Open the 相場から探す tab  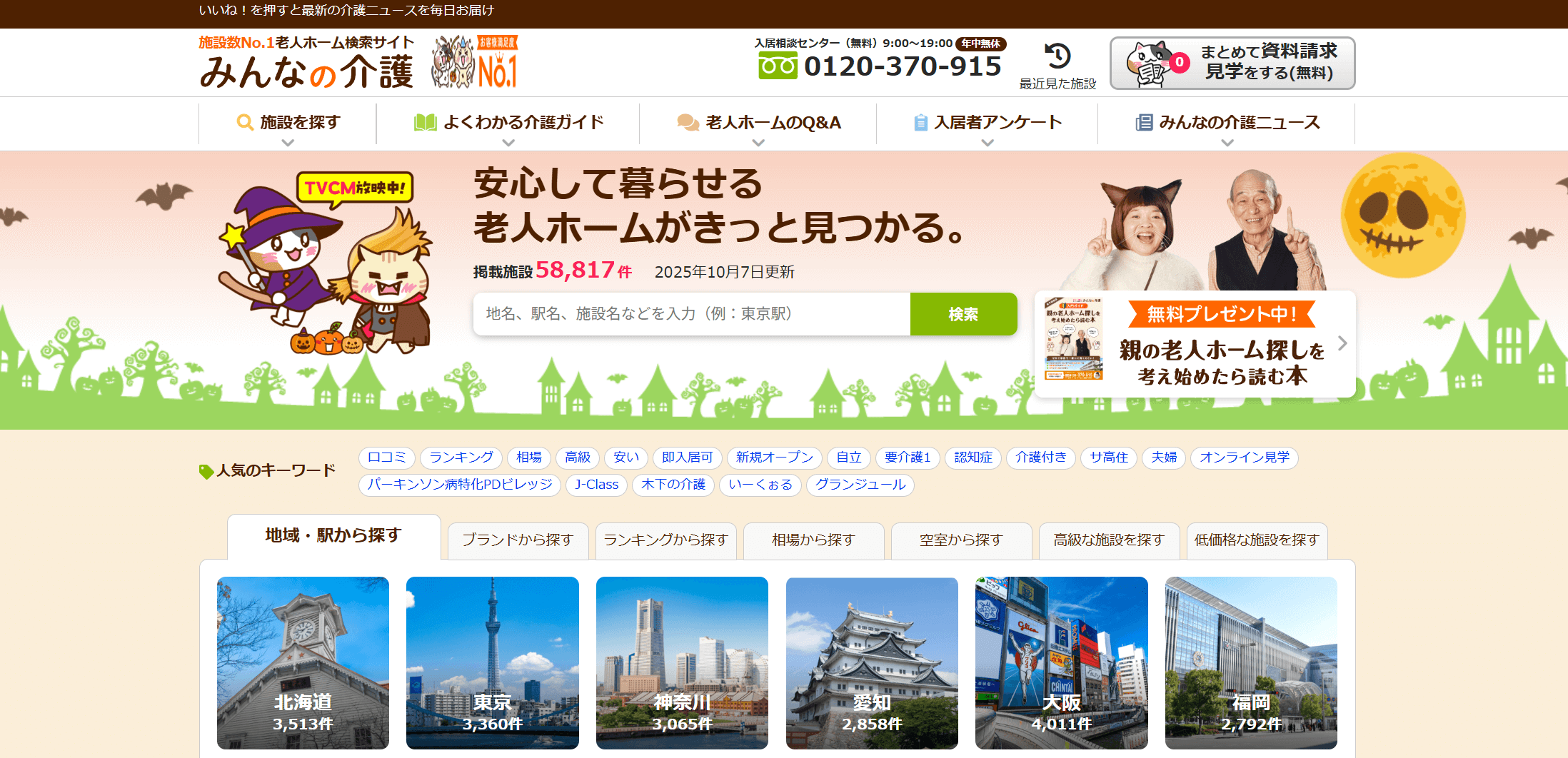click(x=813, y=540)
